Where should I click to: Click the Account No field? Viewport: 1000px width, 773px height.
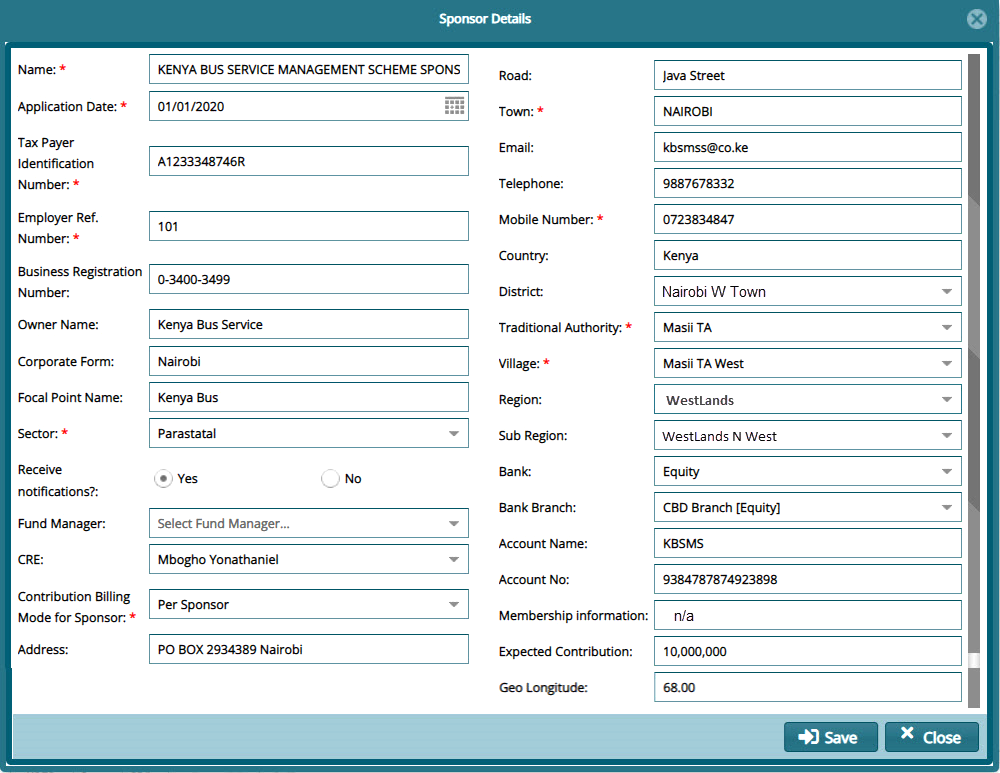(x=807, y=579)
